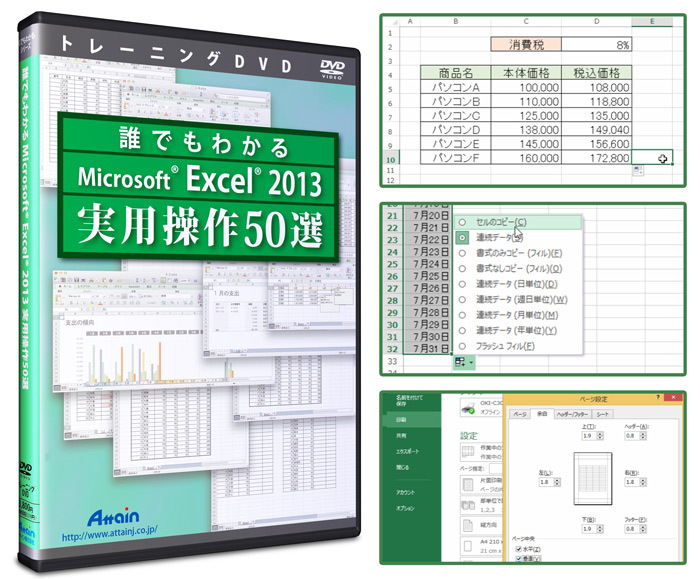Click the 商品名 header cell
700x579 pixels.
point(455,73)
